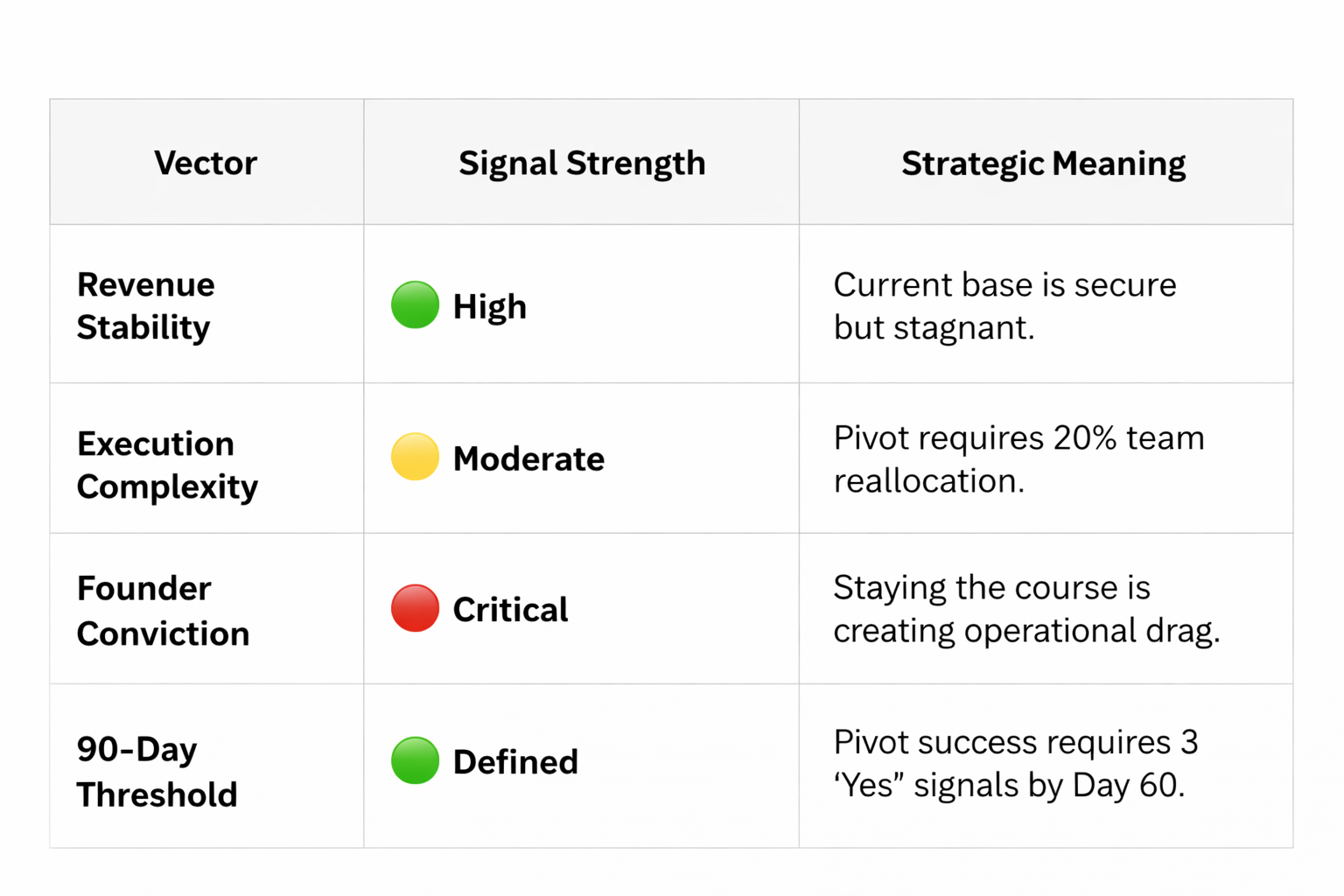This screenshot has height=896, width=1344.
Task: Select the Signal Strength column header
Action: [x=582, y=163]
